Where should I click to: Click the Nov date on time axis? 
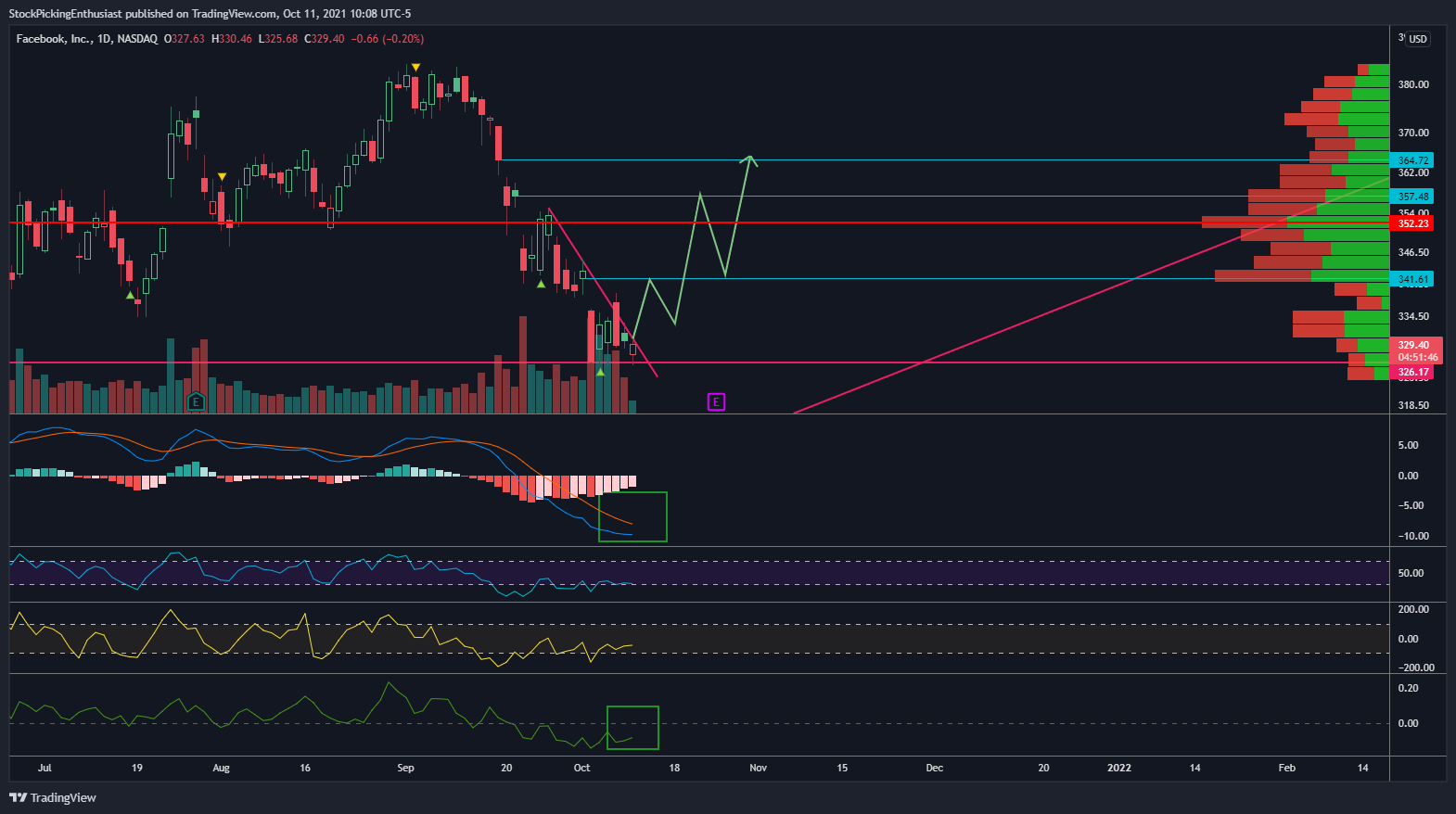tap(758, 768)
